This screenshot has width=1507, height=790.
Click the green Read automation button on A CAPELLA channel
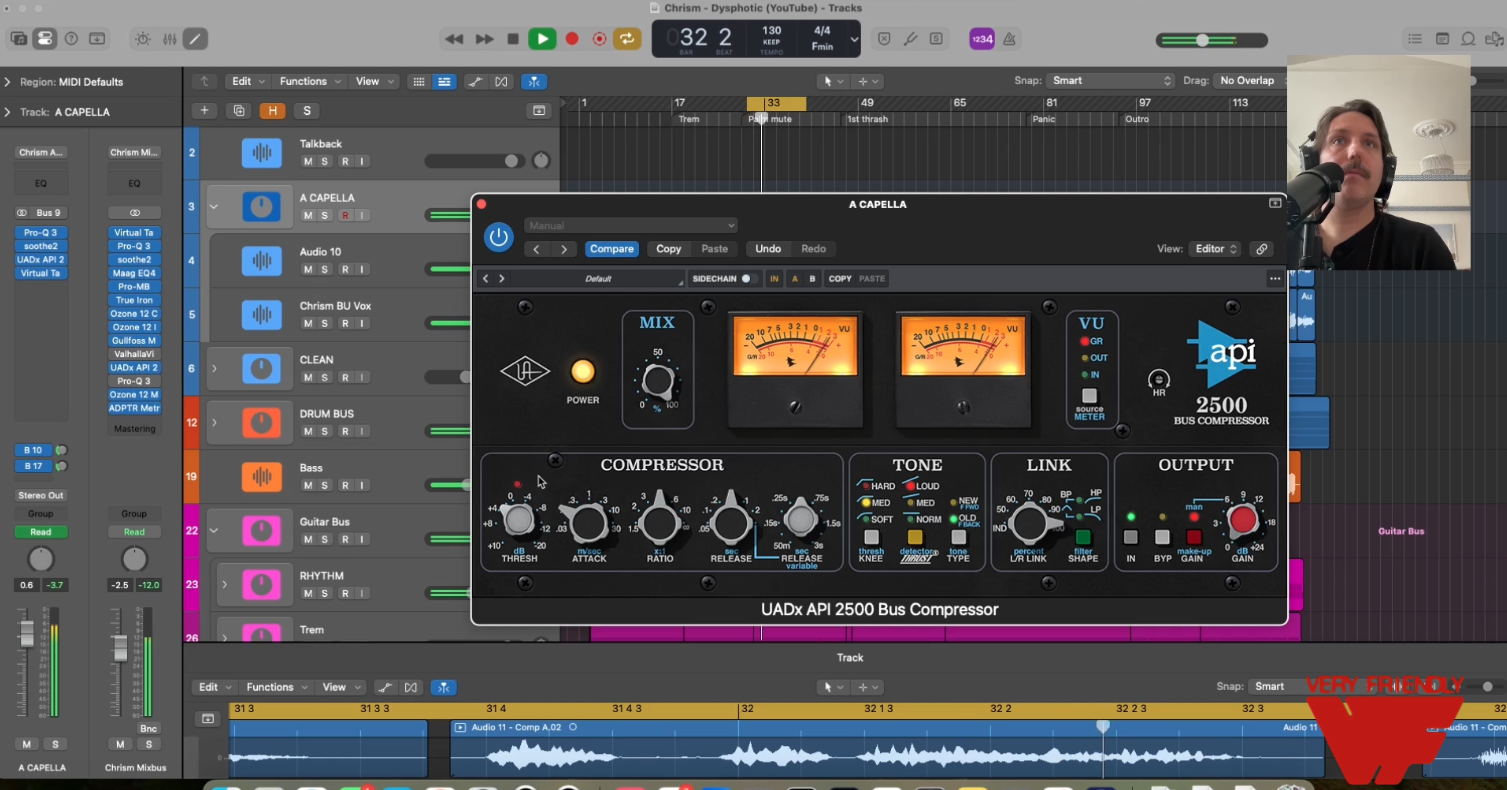point(41,532)
